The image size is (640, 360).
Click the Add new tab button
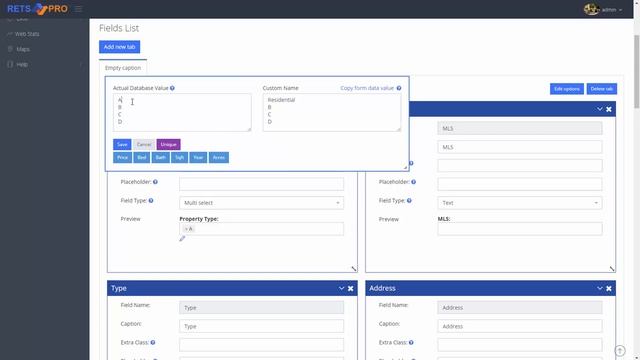point(119,47)
